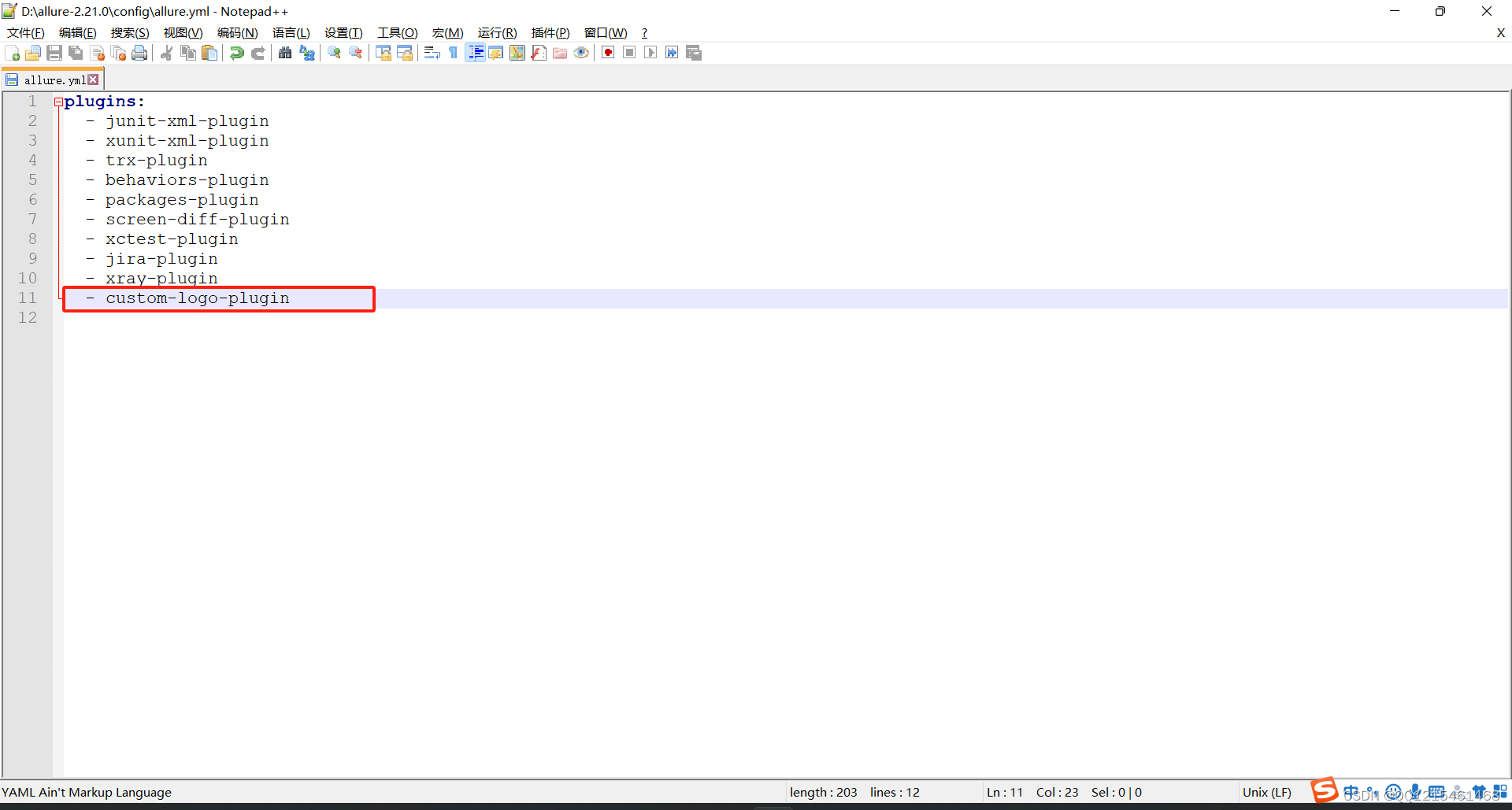Click the screen-diff-plugin line text
Viewport: 1512px width, 810px height.
click(198, 220)
